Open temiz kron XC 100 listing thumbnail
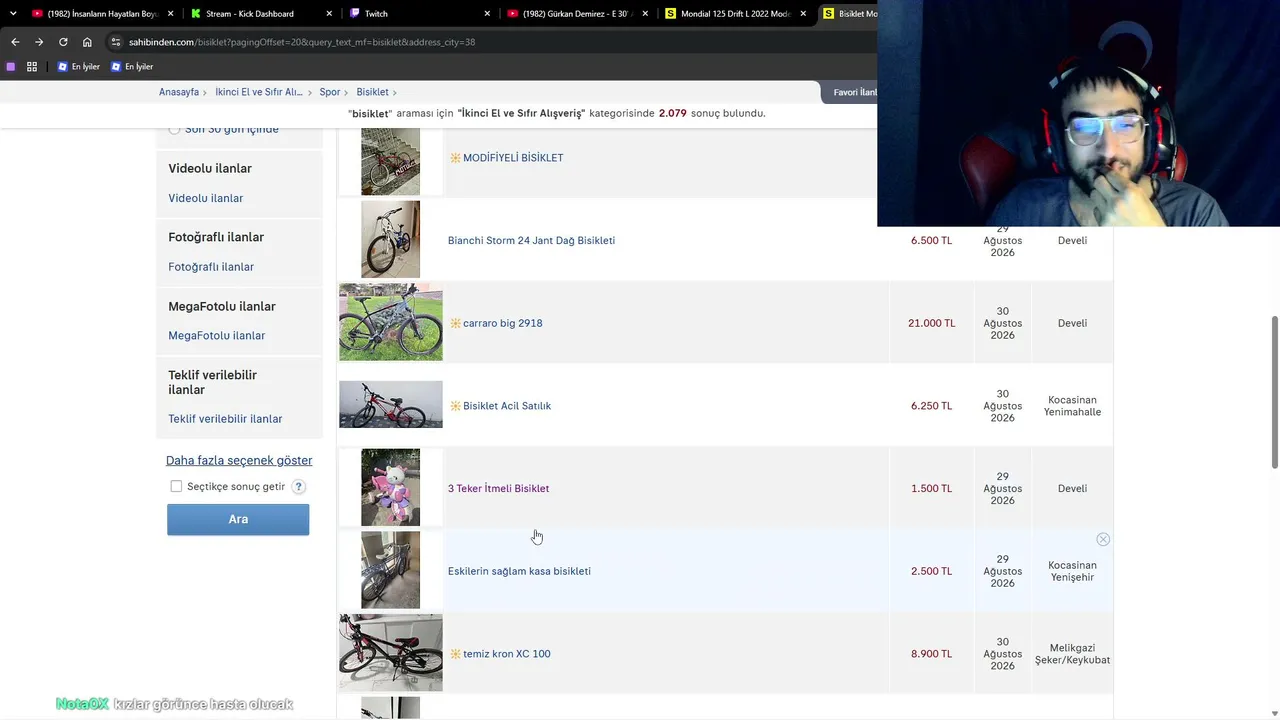This screenshot has width=1280, height=720. pyautogui.click(x=391, y=652)
